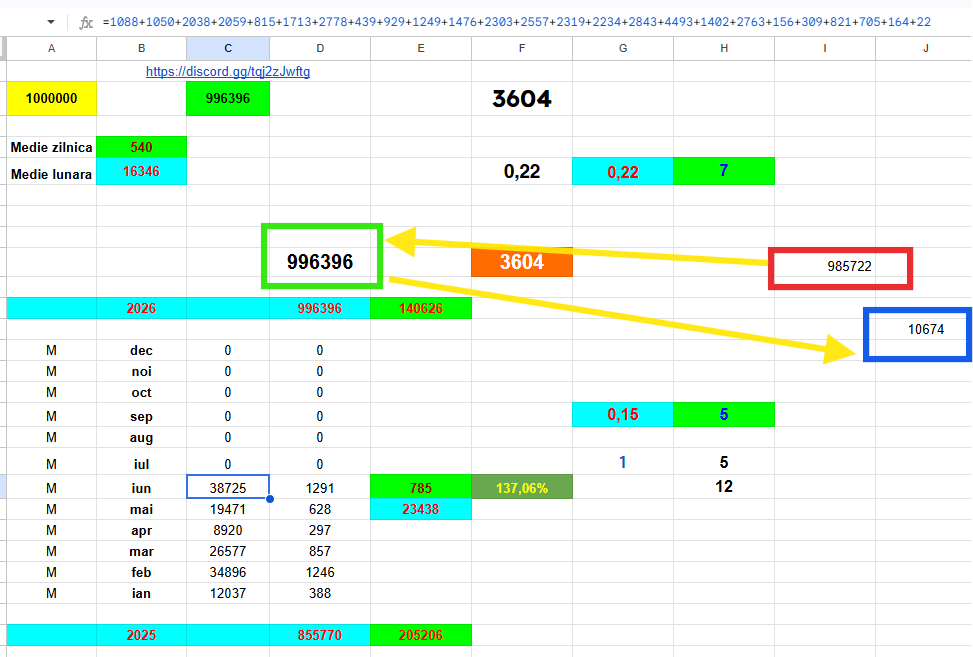Screen dimensions: 973x657
Task: Select column C header
Action: 228,48
